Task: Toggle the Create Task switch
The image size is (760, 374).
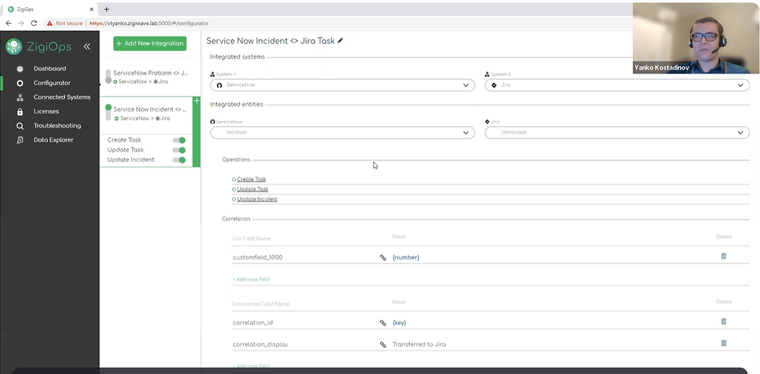Action: [179, 140]
